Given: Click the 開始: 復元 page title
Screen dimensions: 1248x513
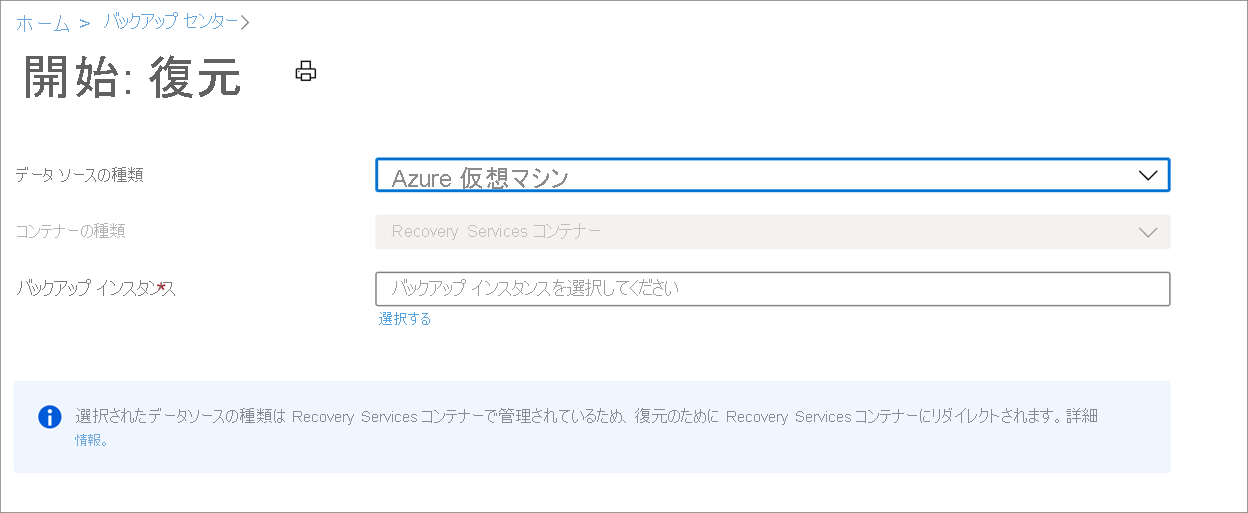Looking at the screenshot, I should [x=132, y=78].
